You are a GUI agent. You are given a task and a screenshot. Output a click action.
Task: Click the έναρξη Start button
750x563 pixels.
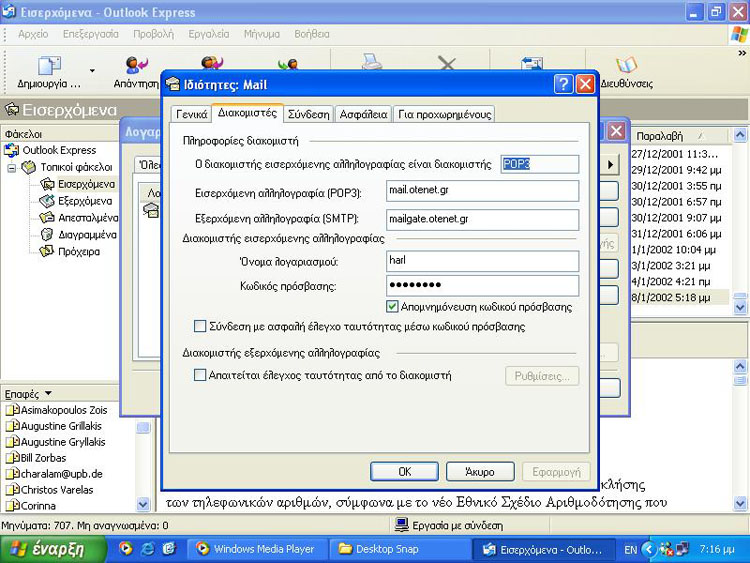click(53, 549)
